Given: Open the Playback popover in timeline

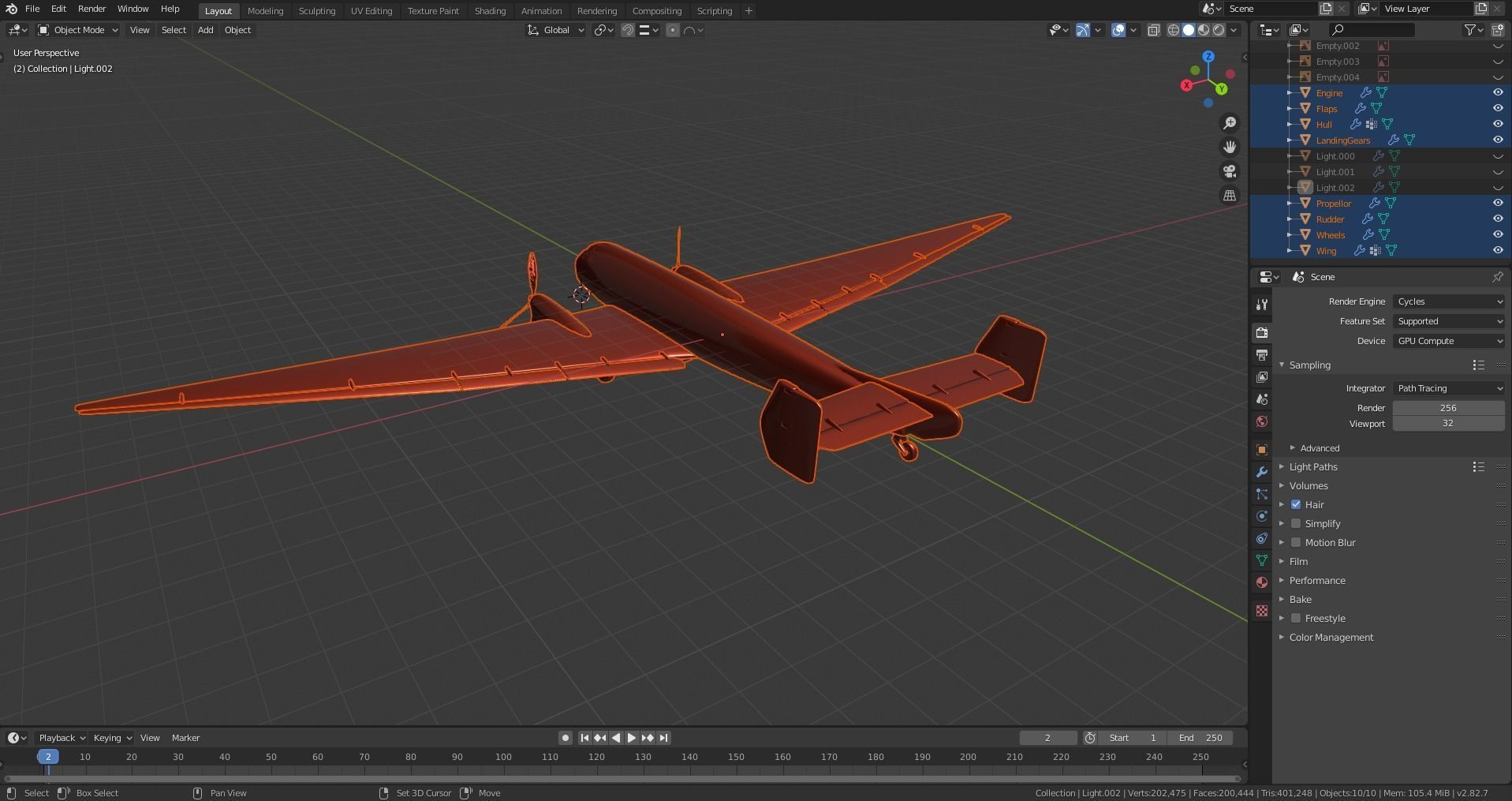Looking at the screenshot, I should click(x=62, y=738).
